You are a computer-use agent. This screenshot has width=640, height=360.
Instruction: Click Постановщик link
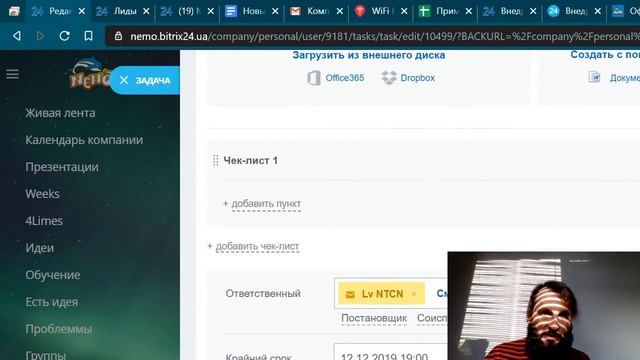(374, 318)
